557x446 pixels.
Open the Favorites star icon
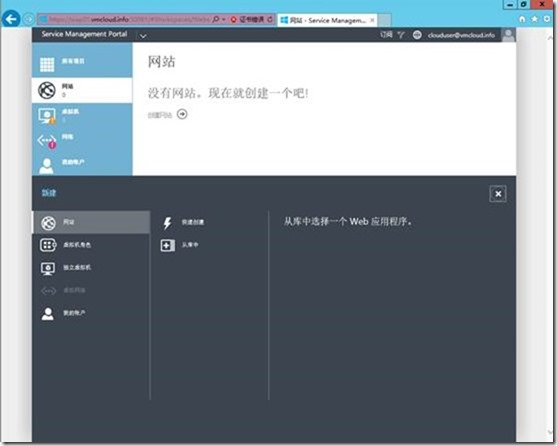pyautogui.click(x=534, y=19)
